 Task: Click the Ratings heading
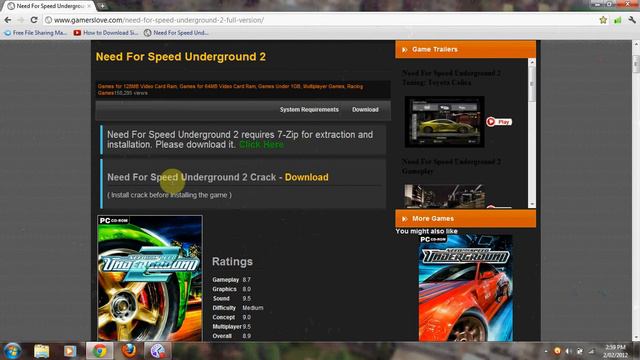(232, 262)
